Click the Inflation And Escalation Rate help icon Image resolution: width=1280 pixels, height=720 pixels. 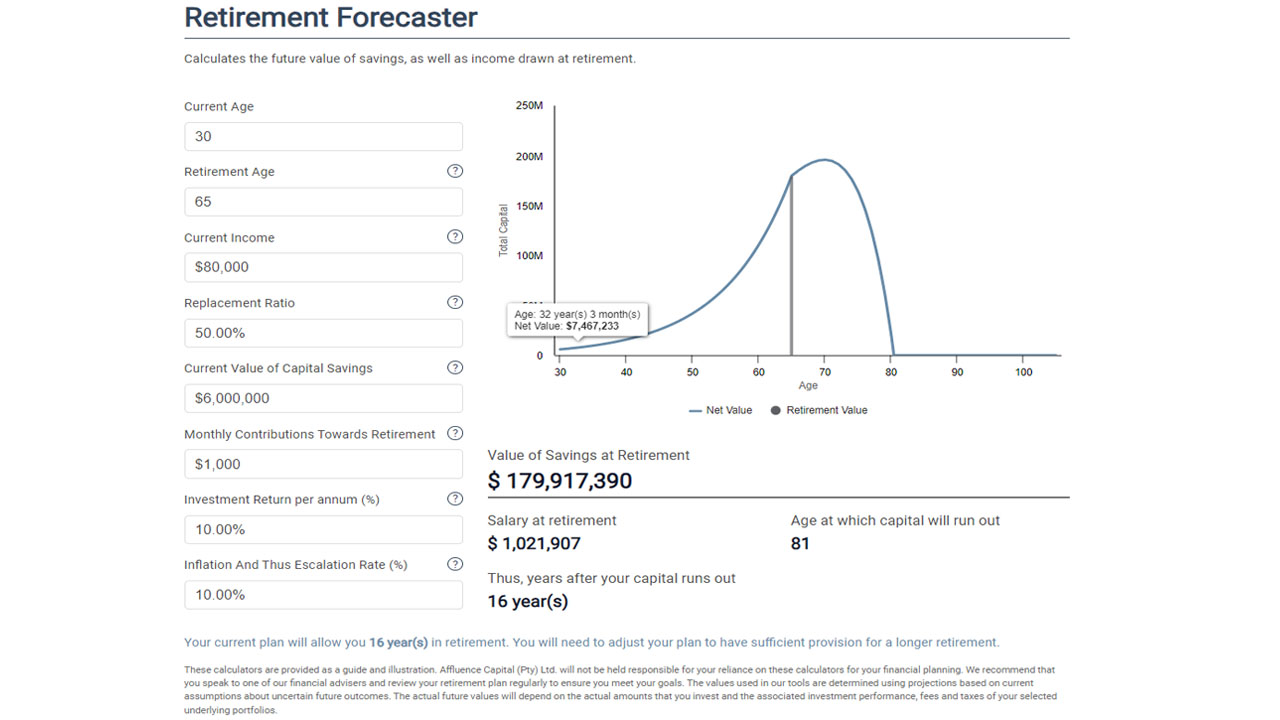pos(455,563)
